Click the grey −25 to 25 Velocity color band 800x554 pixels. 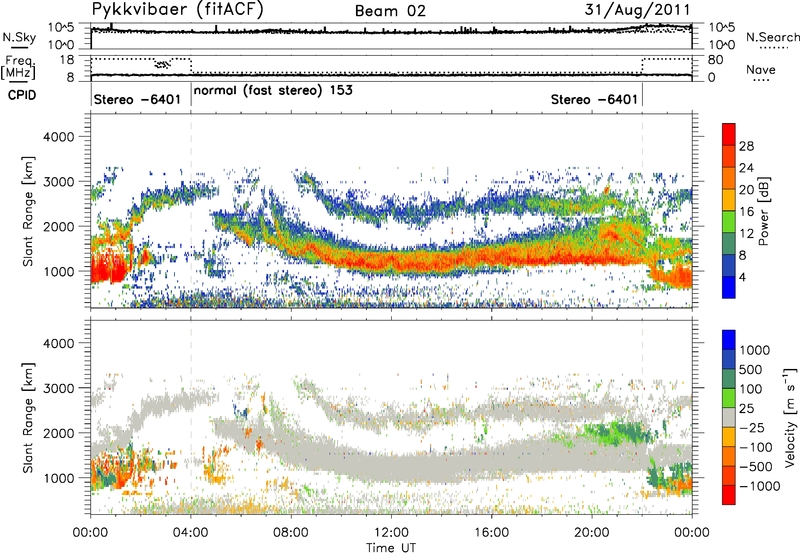(729, 417)
